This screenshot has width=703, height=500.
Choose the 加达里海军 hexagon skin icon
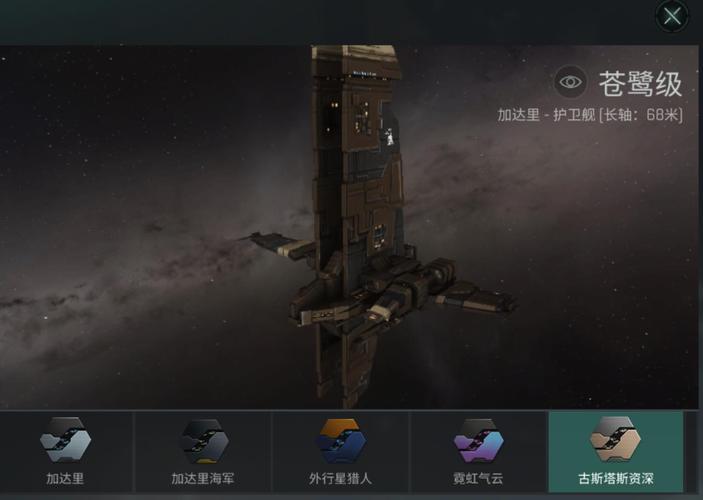click(x=203, y=440)
